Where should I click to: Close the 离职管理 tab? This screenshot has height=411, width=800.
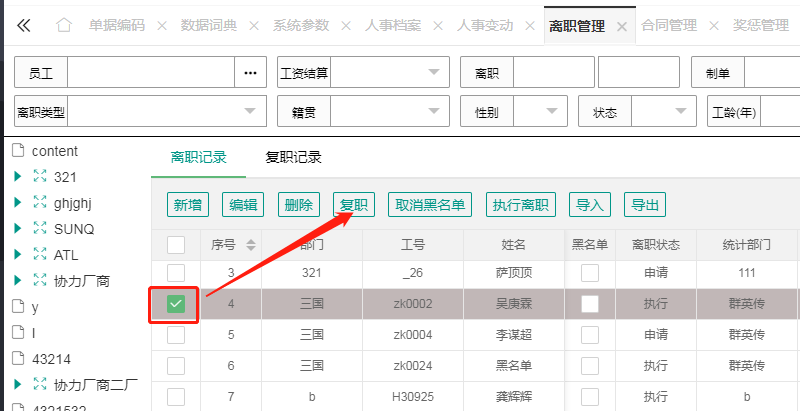tap(622, 26)
